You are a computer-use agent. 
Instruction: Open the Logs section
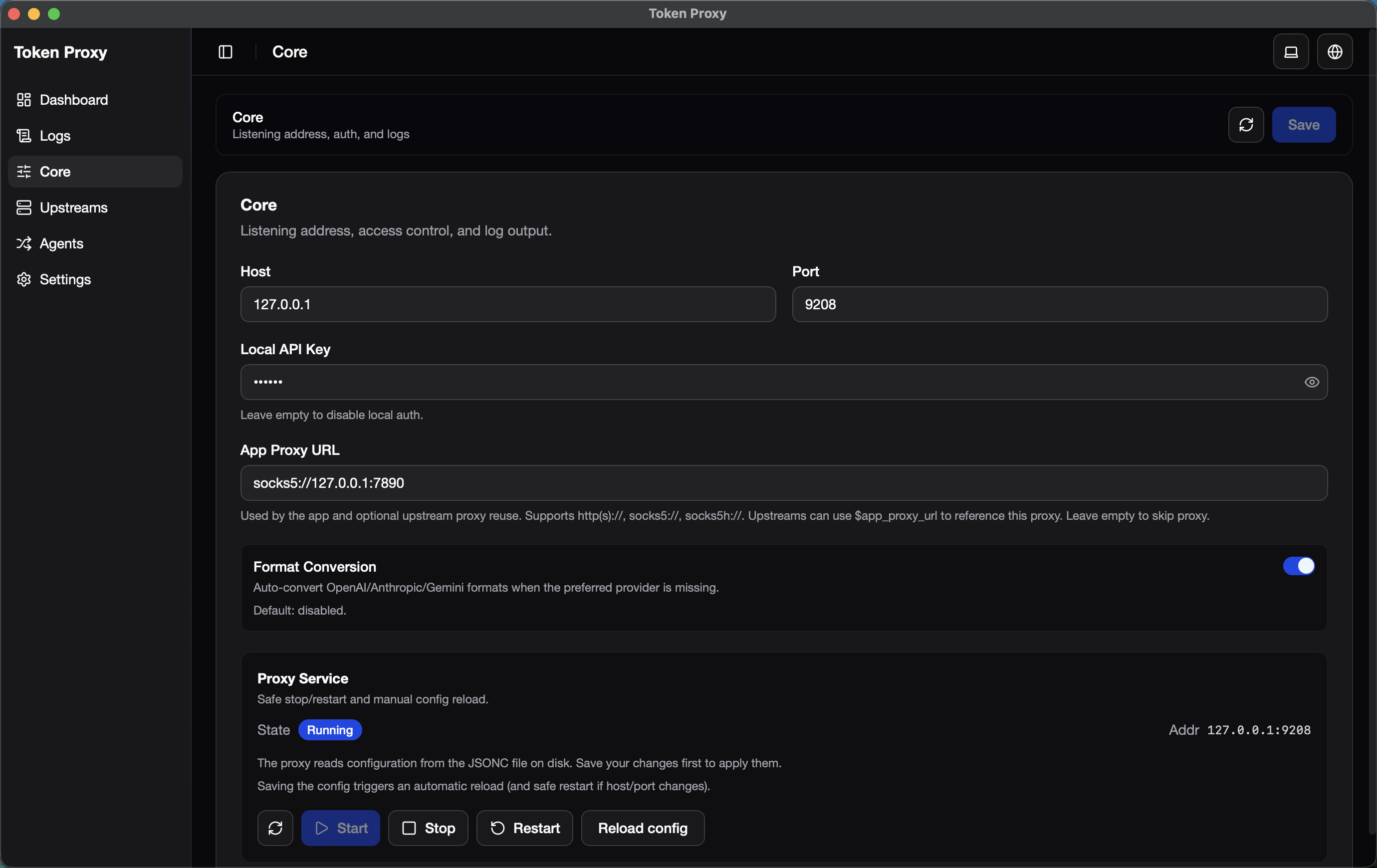54,136
